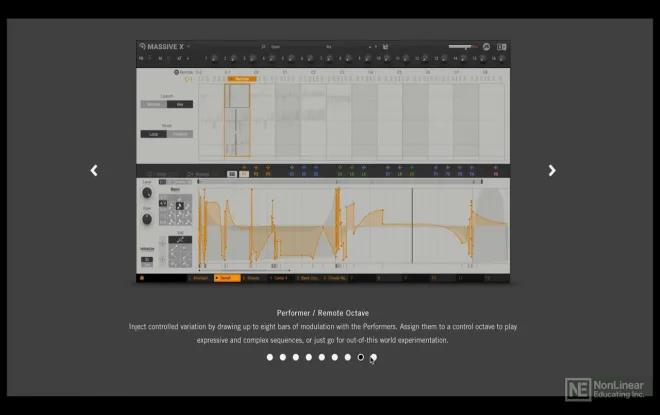Click the round Native Instruments logo icon
660x415 pixels.
[x=486, y=47]
